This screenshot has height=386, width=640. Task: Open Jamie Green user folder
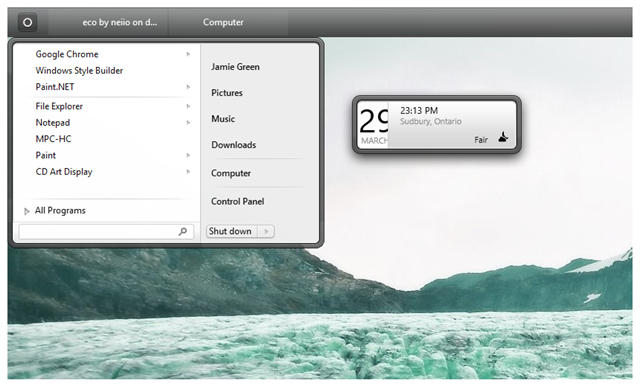[x=235, y=67]
